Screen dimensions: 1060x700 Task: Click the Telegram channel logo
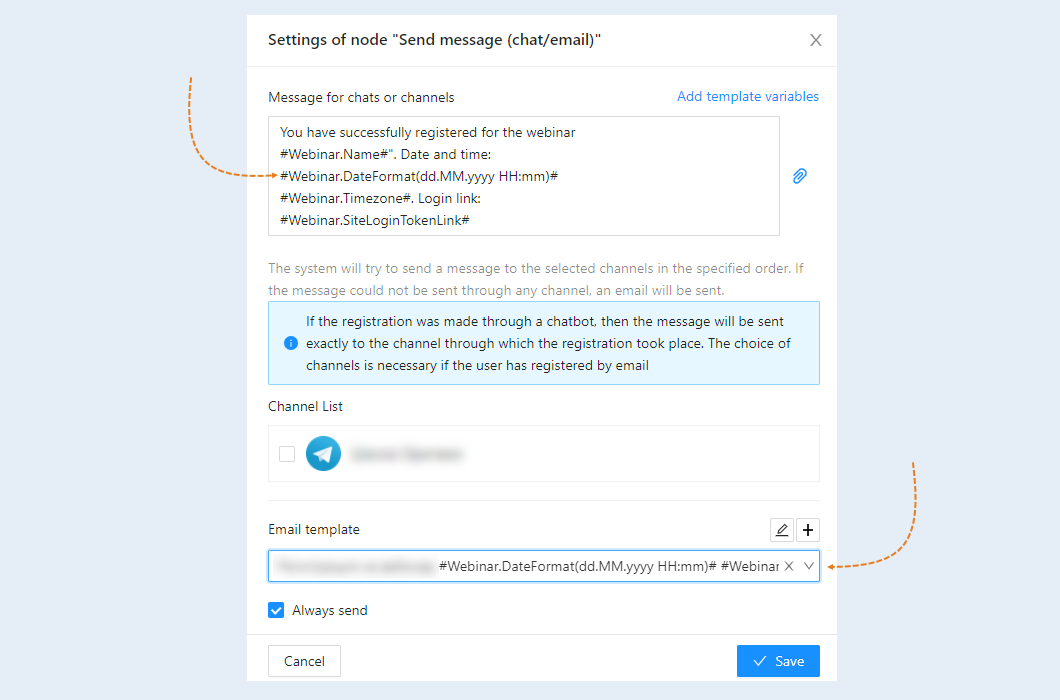pos(323,453)
